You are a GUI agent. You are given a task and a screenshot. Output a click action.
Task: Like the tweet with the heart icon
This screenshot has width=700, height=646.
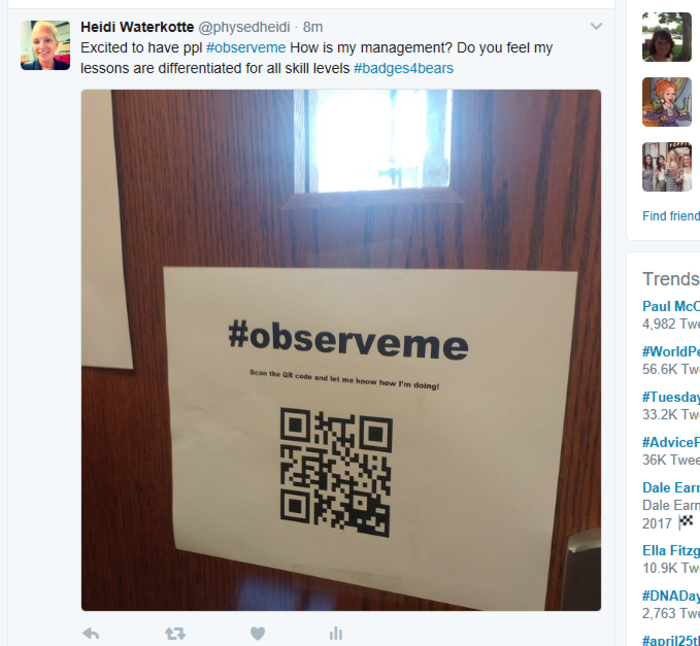click(258, 633)
